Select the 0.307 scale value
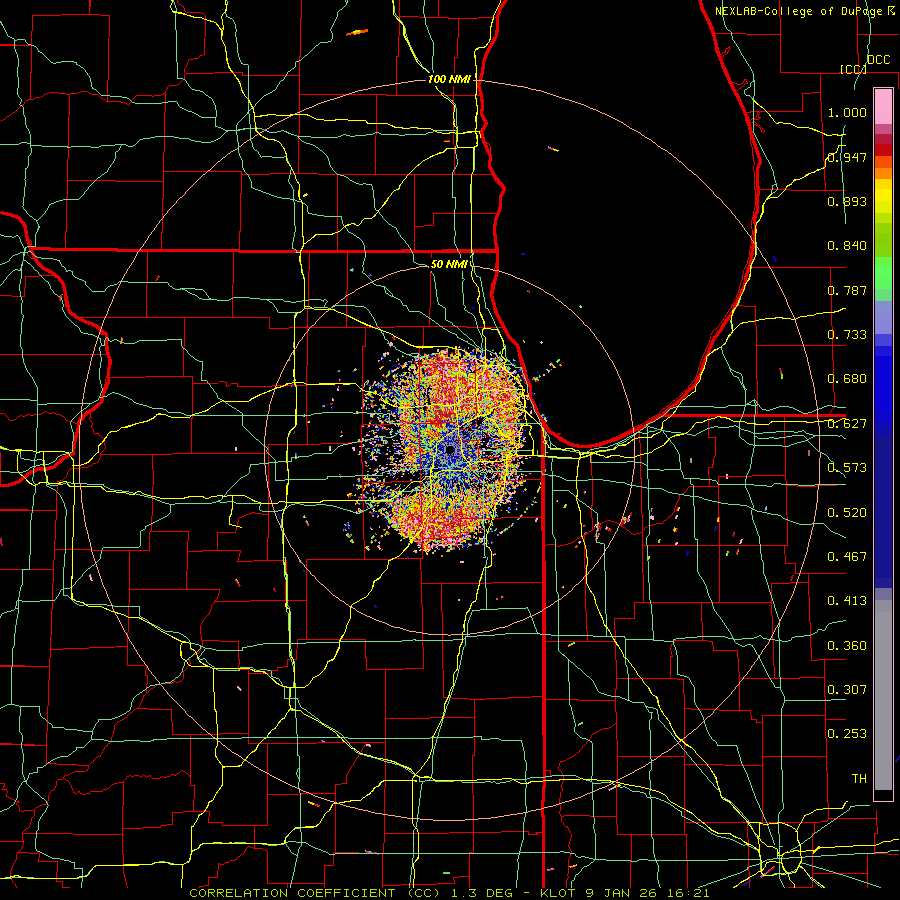The height and width of the screenshot is (900, 900). point(847,690)
